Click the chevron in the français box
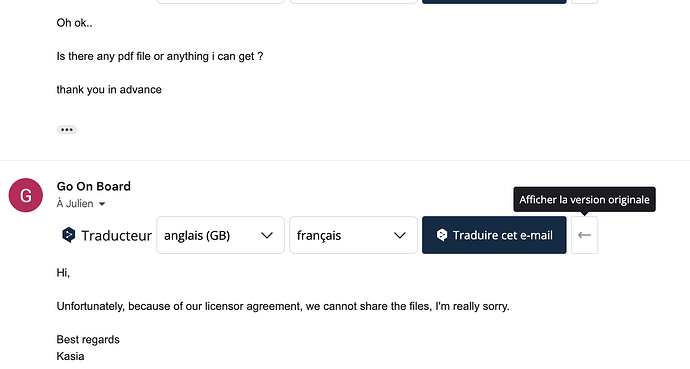The width and height of the screenshot is (690, 369). tap(400, 236)
